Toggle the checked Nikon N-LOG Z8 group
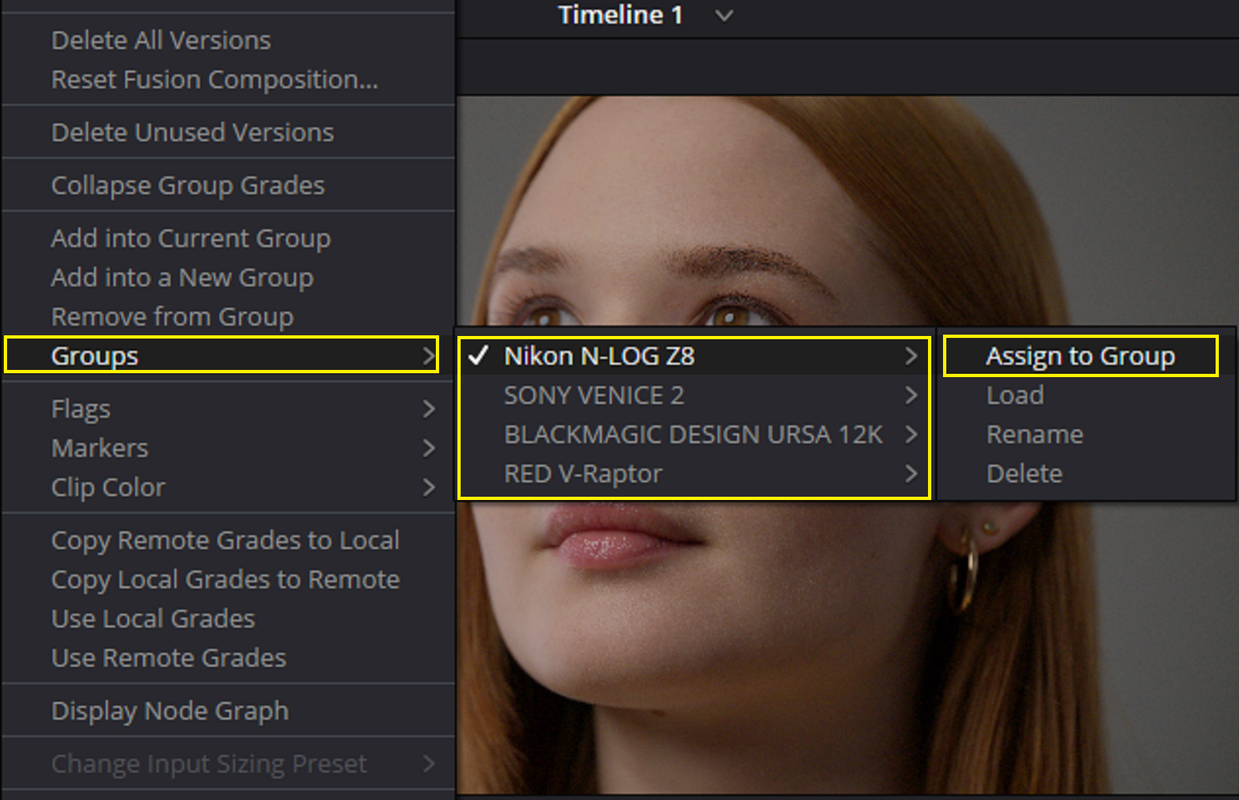The width and height of the screenshot is (1239, 800). 694,356
